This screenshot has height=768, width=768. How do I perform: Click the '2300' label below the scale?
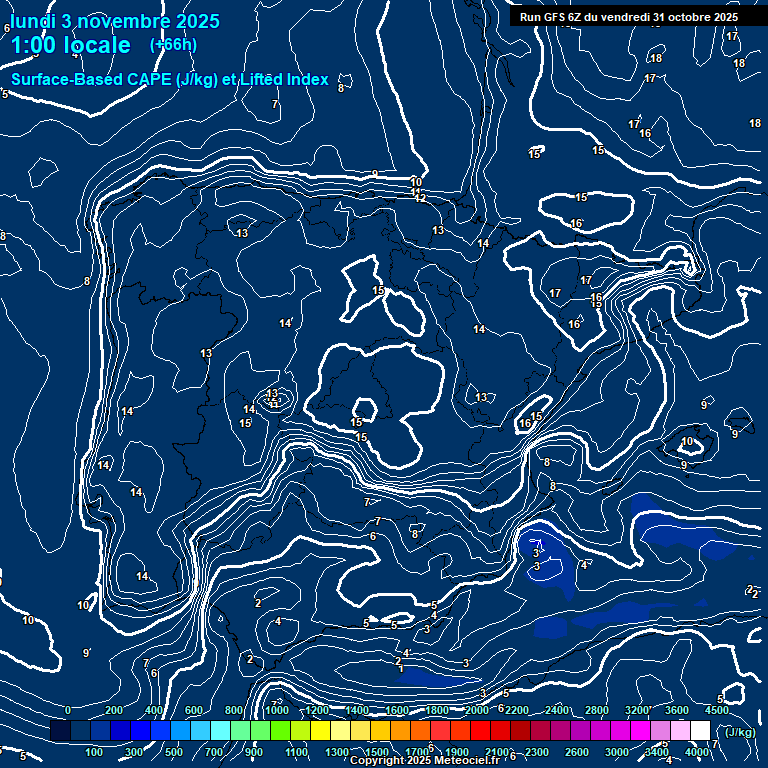click(537, 752)
